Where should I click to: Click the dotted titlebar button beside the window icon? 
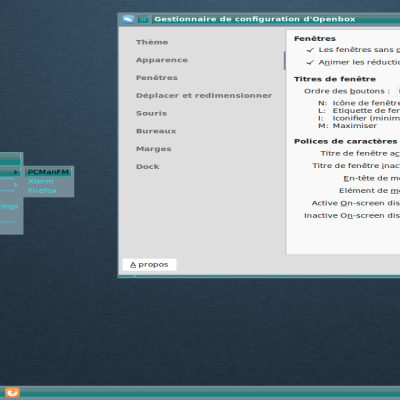pyautogui.click(x=143, y=20)
